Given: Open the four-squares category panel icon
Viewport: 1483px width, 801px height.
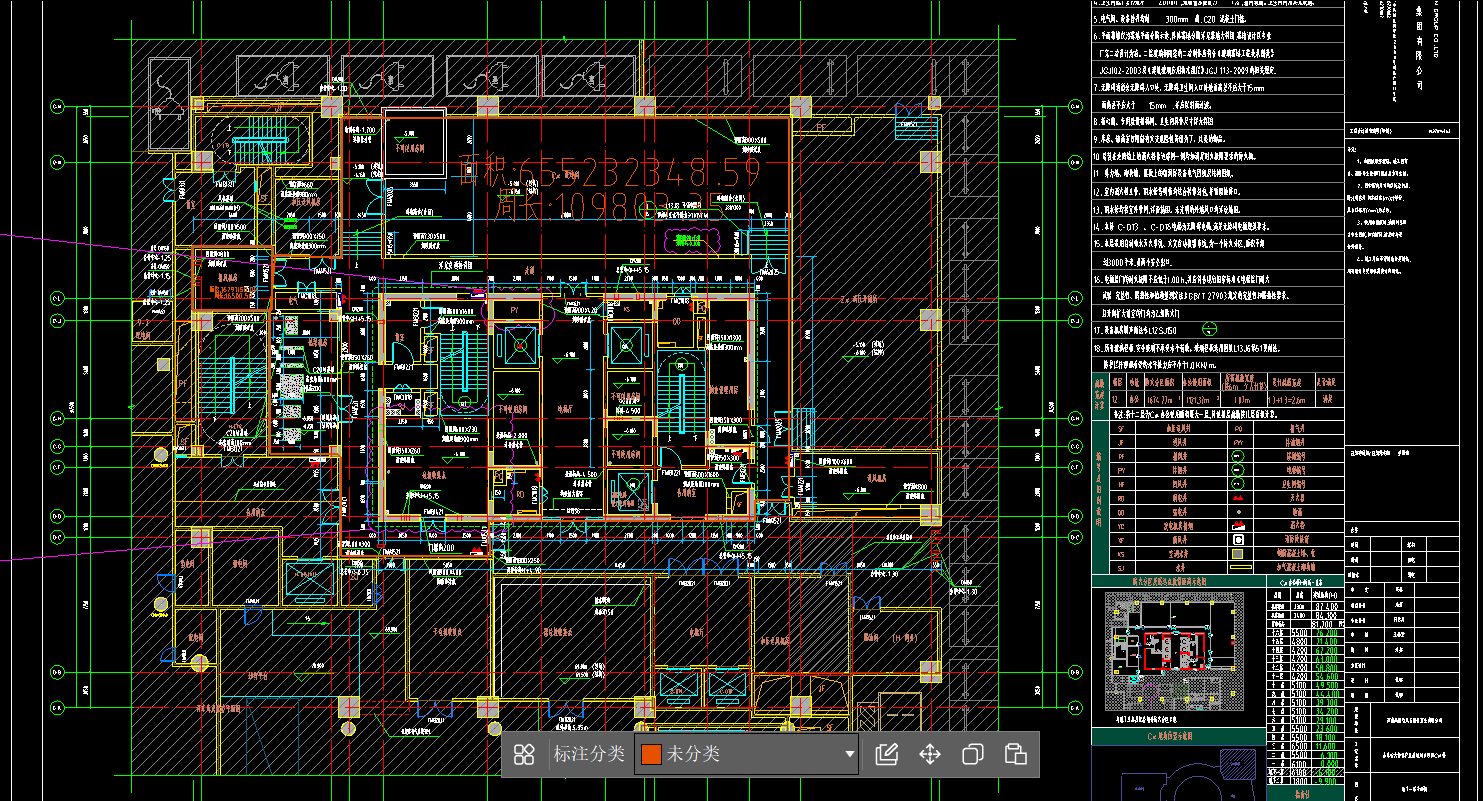Looking at the screenshot, I should click(524, 755).
